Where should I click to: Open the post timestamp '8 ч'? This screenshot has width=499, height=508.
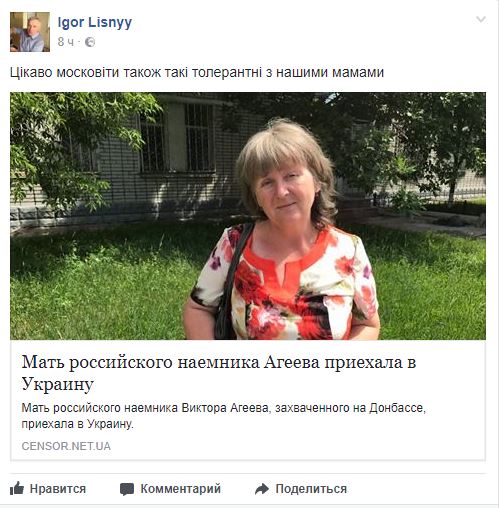tap(66, 42)
